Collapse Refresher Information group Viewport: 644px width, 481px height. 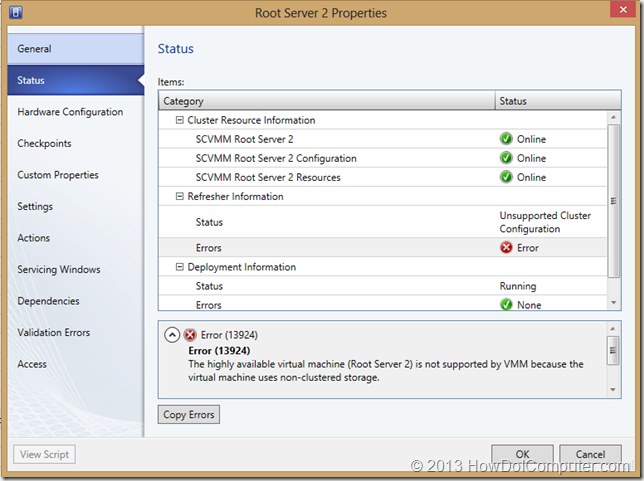coord(179,196)
